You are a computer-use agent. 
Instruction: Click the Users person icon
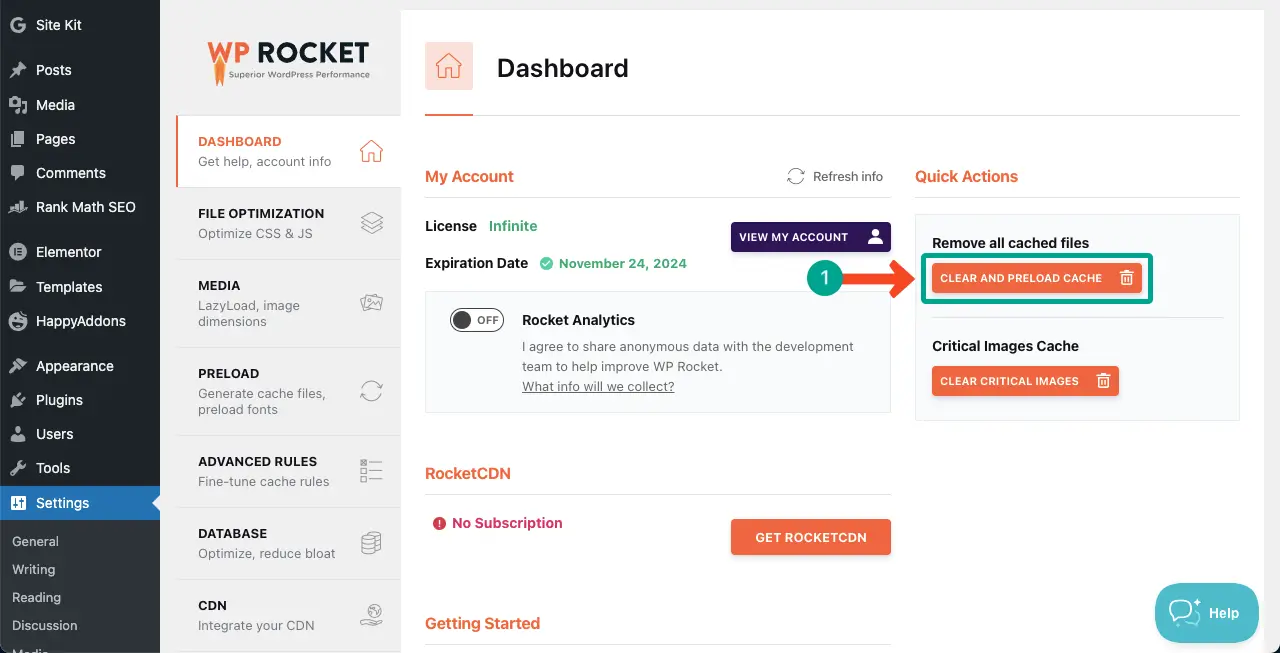18,434
